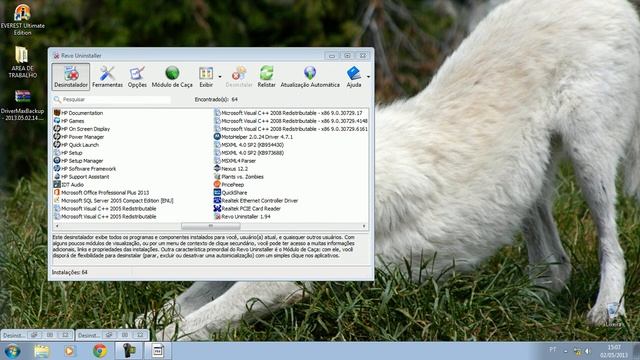The height and width of the screenshot is (360, 640).
Task: Open the taskbar clock showing 15:07
Action: click(x=613, y=351)
